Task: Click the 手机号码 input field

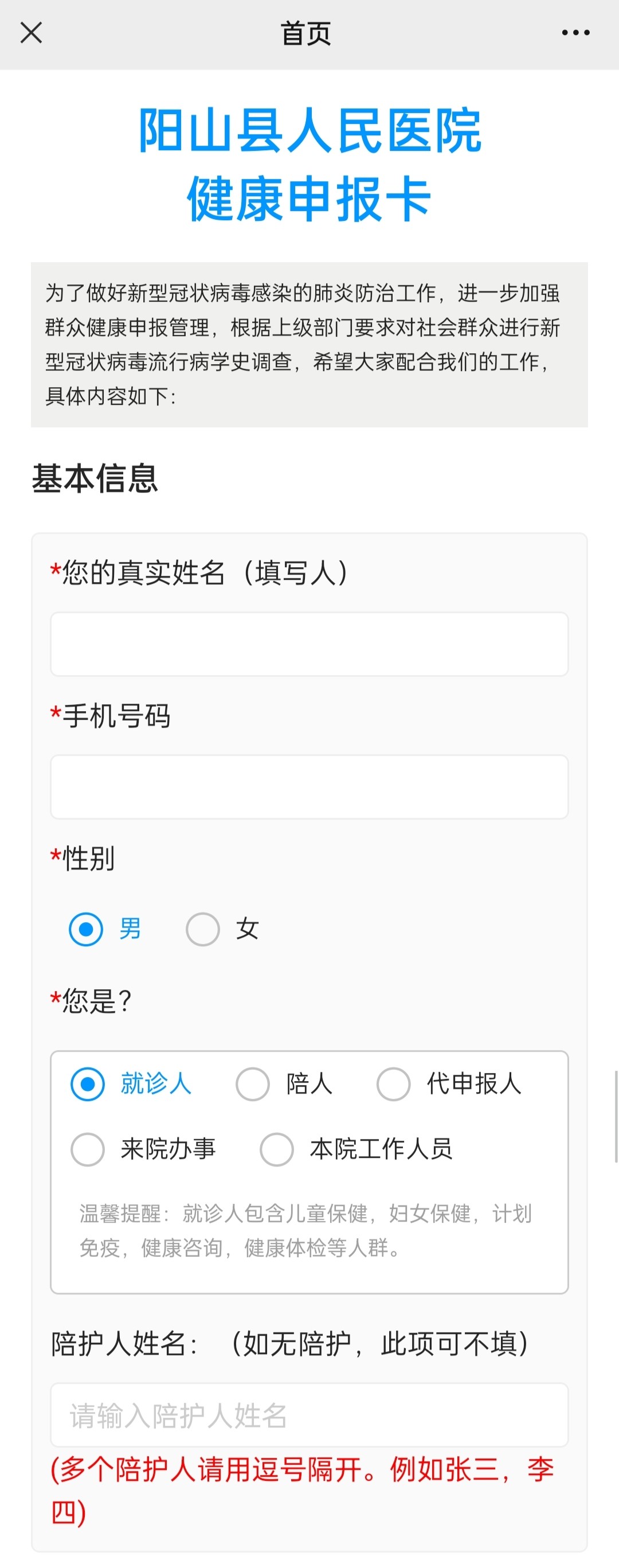Action: 309,787
